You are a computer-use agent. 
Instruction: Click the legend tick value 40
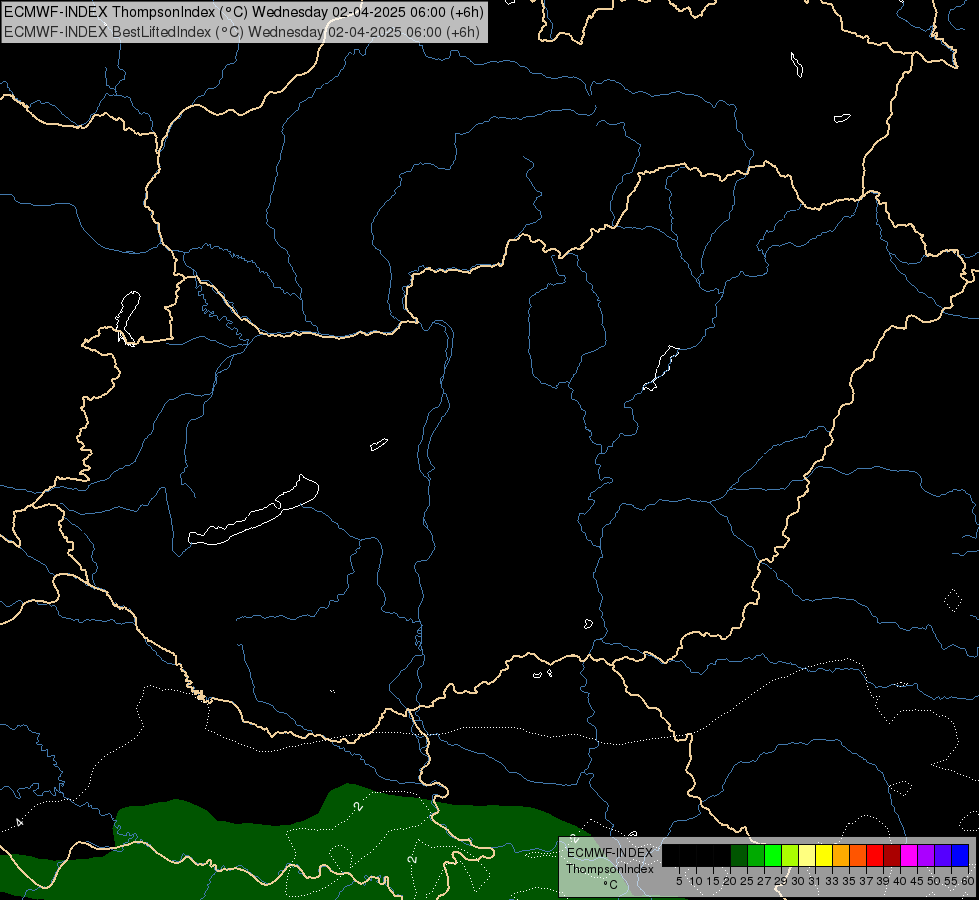(900, 881)
